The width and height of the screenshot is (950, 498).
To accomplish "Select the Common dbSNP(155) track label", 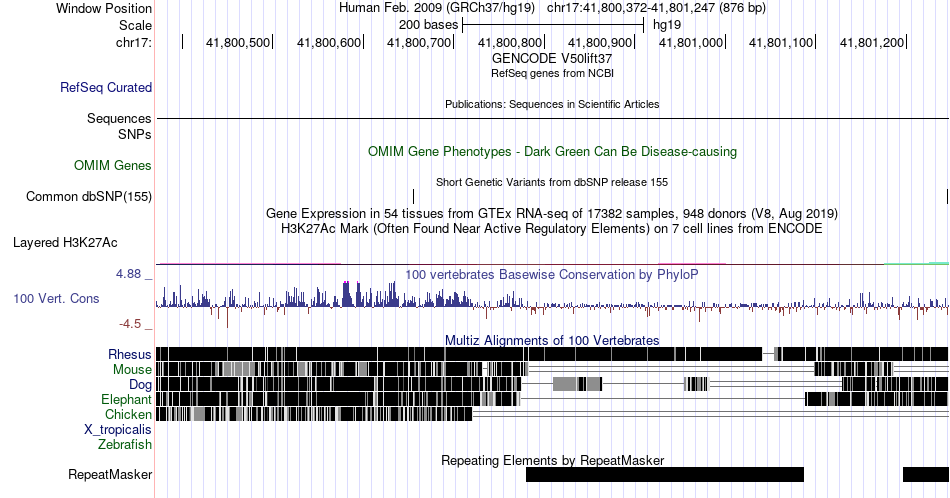I will point(89,196).
